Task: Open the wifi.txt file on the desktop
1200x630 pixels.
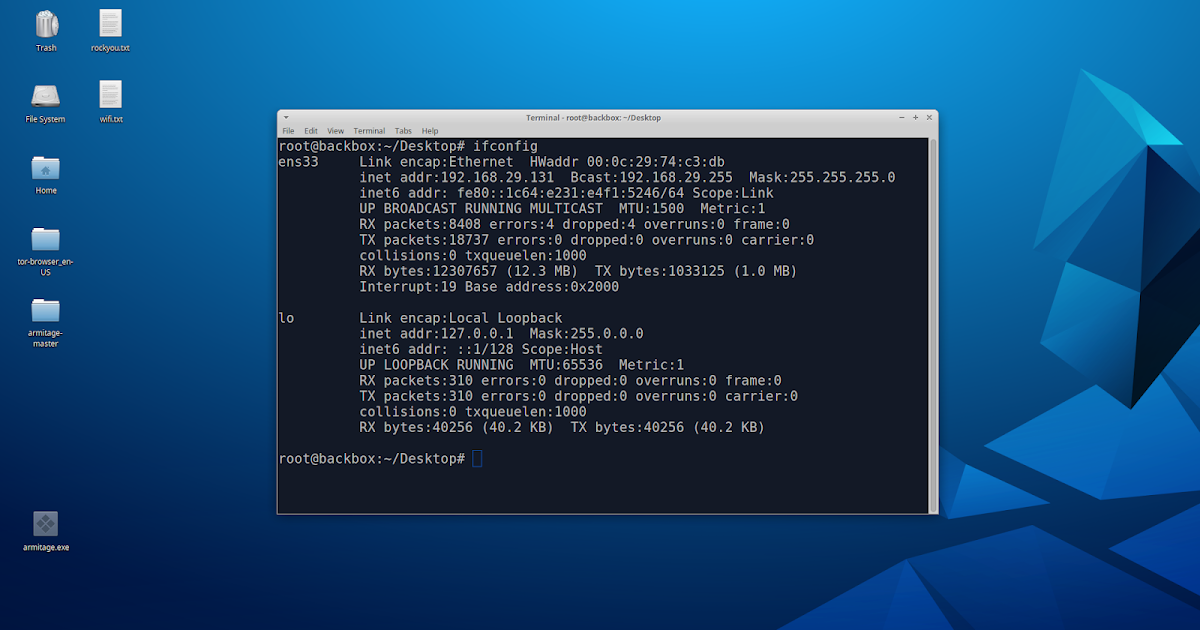Action: pyautogui.click(x=110, y=98)
